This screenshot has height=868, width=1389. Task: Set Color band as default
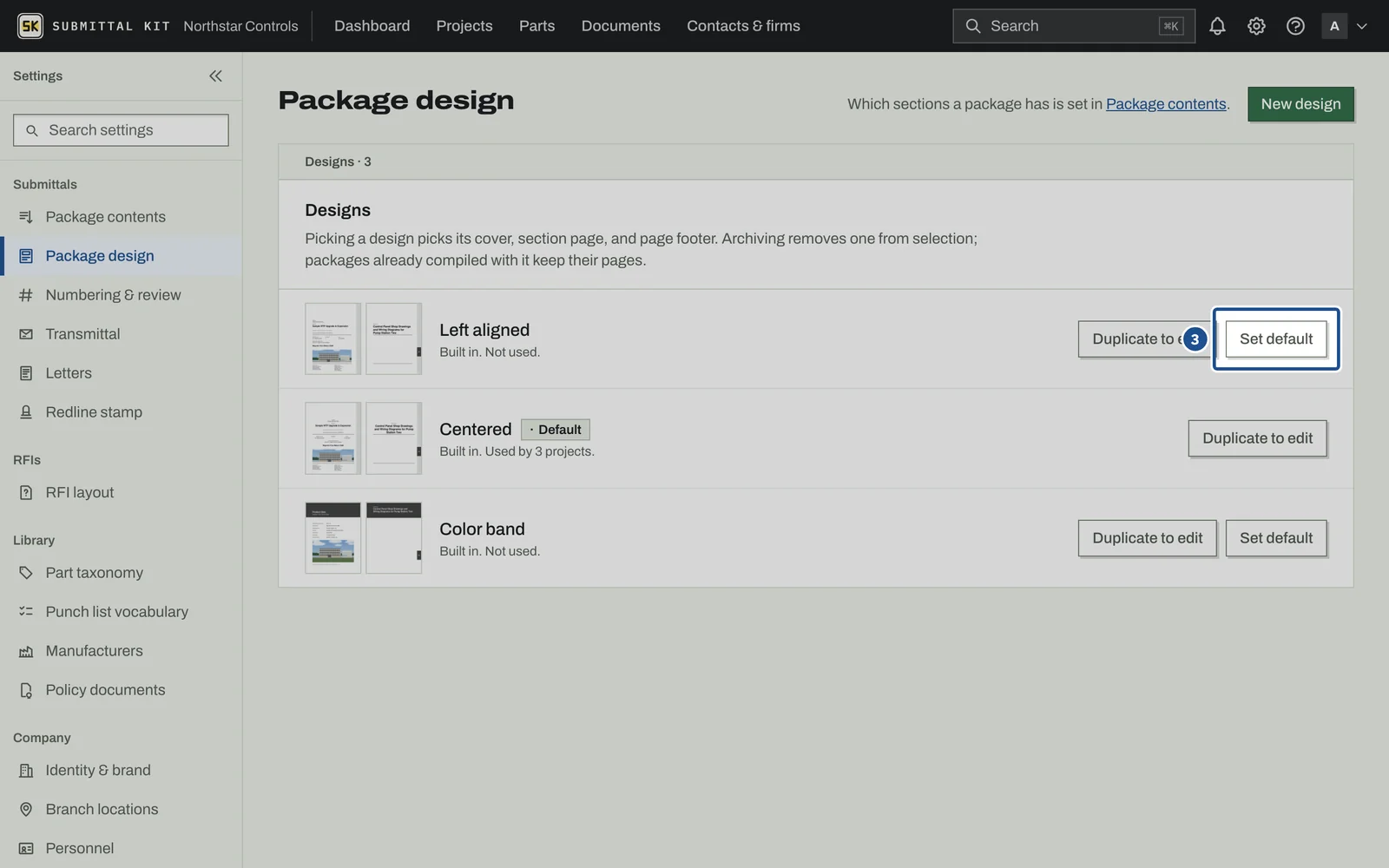coord(1276,538)
